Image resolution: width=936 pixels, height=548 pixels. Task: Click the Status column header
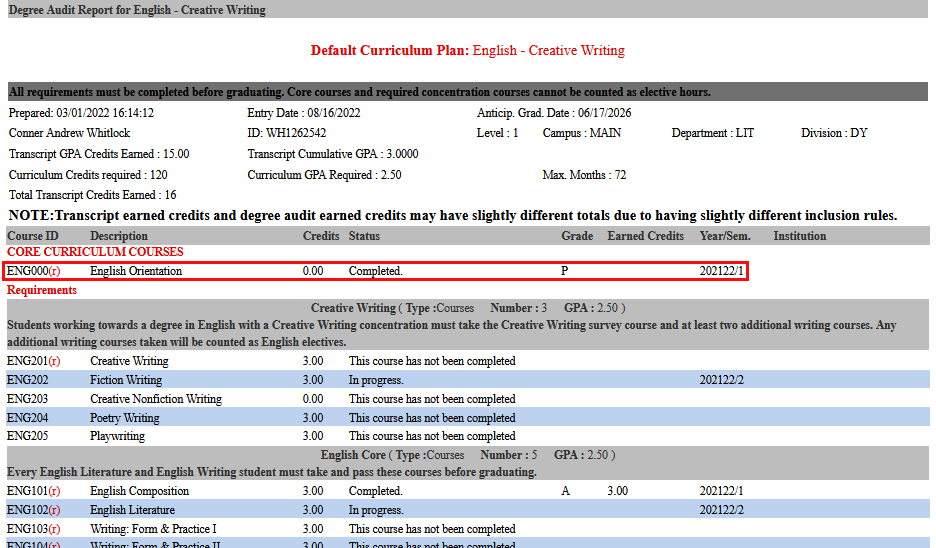coord(364,236)
